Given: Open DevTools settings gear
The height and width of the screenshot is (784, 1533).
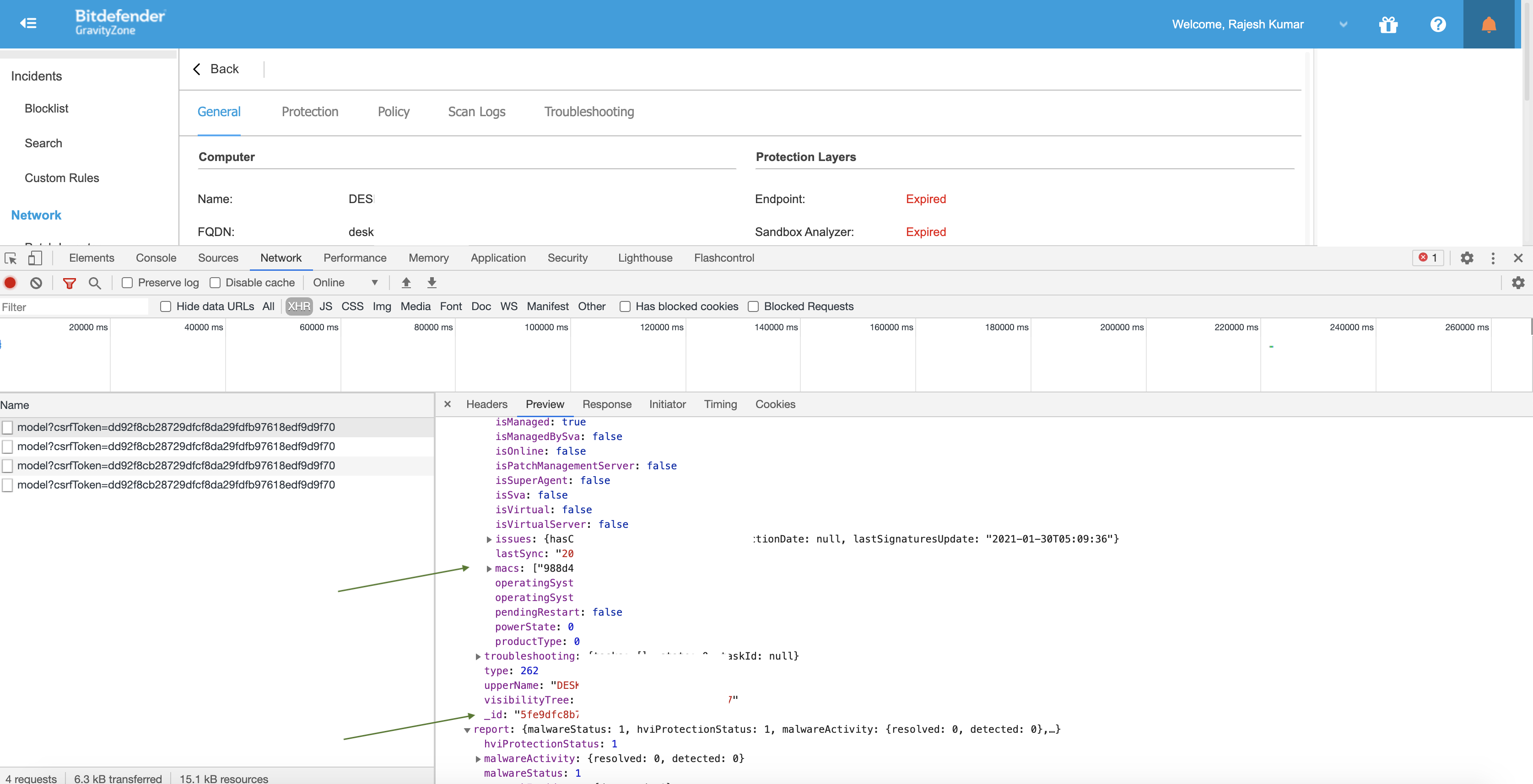Looking at the screenshot, I should pyautogui.click(x=1466, y=258).
